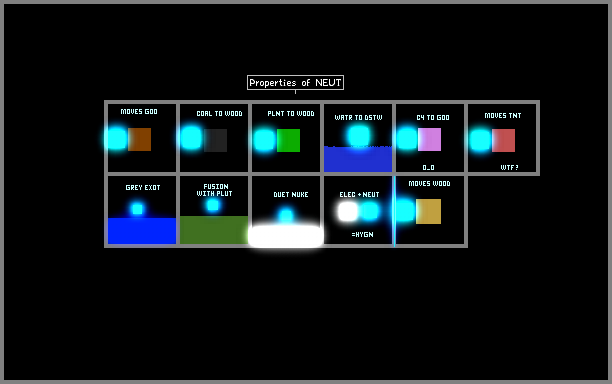
Task: Click the olive green PLUT layer
Action: (214, 230)
